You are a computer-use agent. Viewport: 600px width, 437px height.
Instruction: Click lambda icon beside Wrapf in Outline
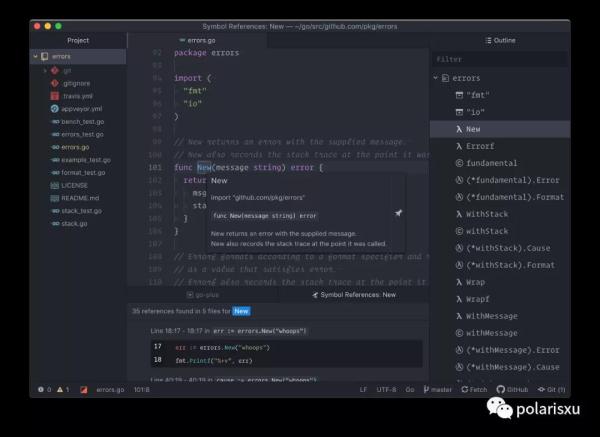[x=459, y=299]
